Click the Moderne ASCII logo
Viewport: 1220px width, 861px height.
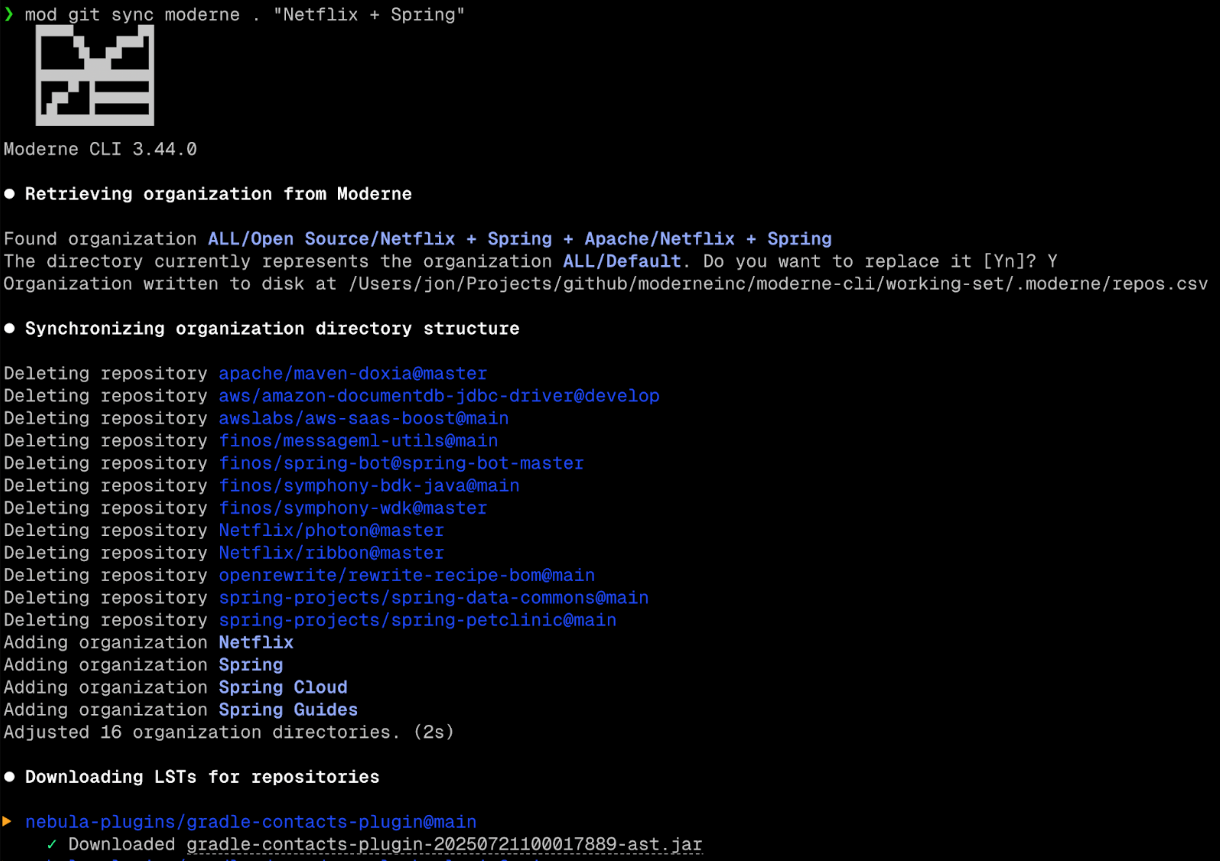tap(95, 75)
